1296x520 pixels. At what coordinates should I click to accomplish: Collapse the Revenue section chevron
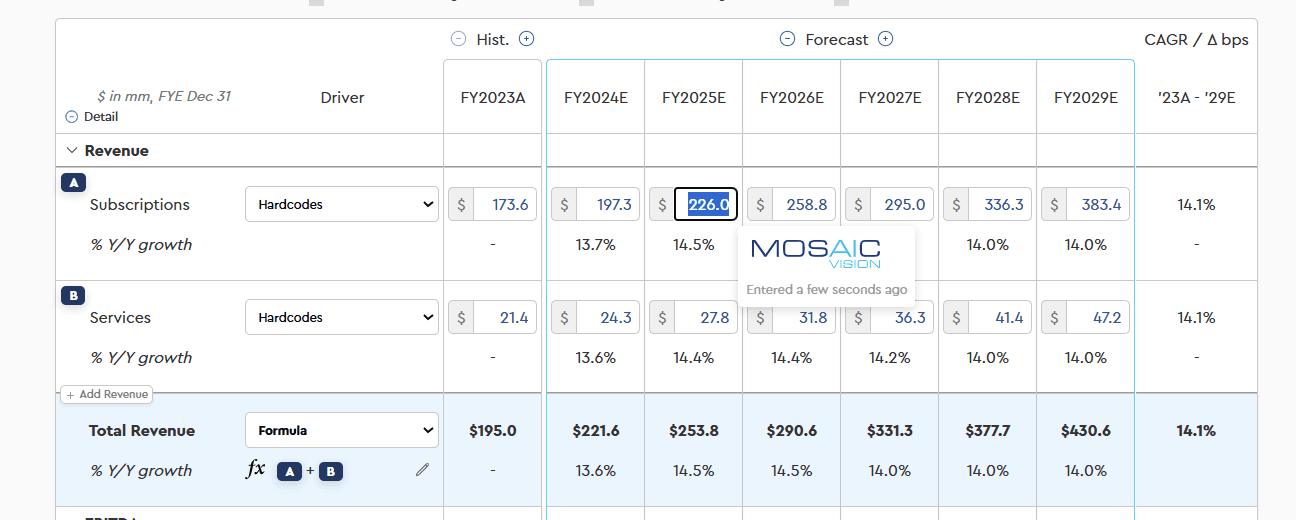71,151
